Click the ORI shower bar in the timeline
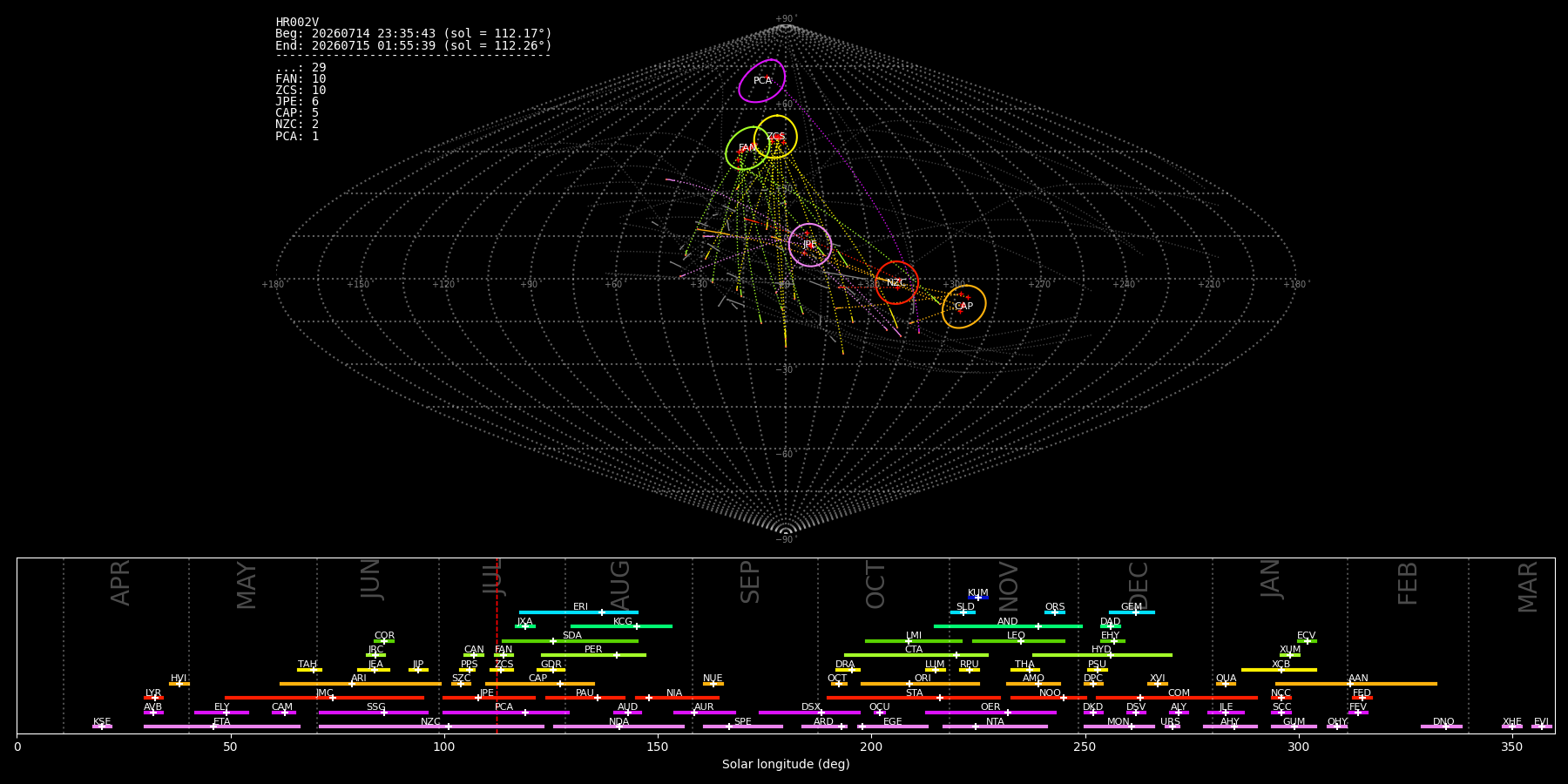The image size is (1568, 784). point(920,684)
